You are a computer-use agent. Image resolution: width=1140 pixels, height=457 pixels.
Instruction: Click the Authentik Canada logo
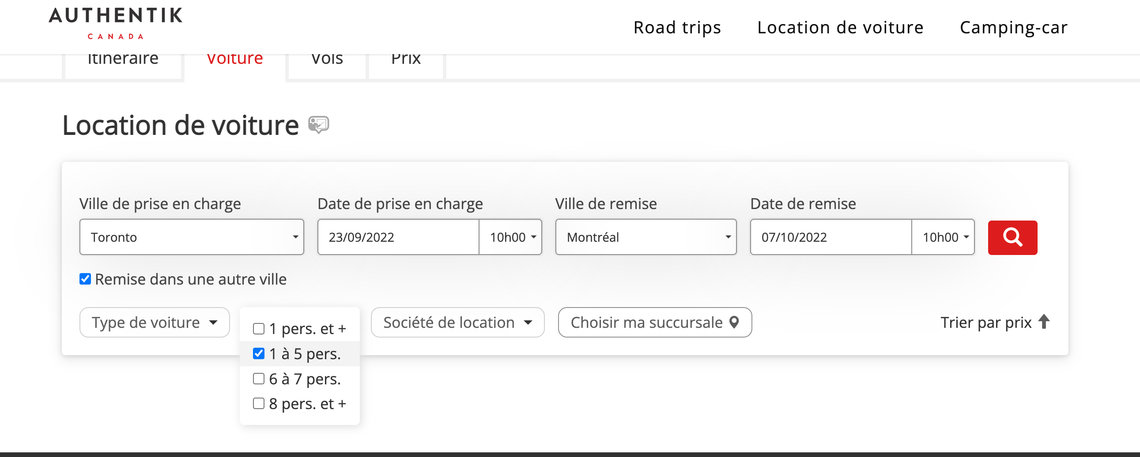[116, 23]
